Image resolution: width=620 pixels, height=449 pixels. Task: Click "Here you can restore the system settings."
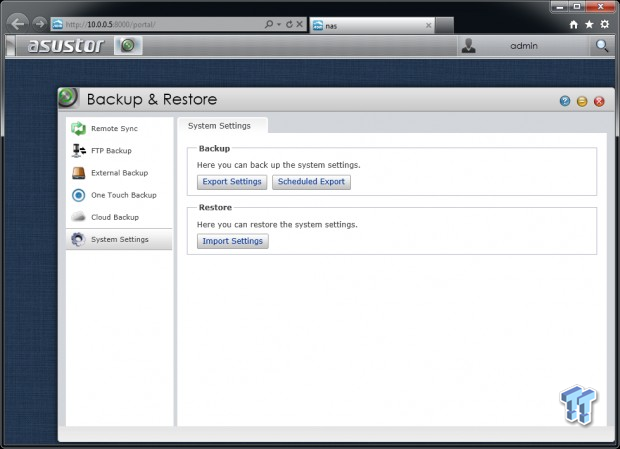(277, 224)
